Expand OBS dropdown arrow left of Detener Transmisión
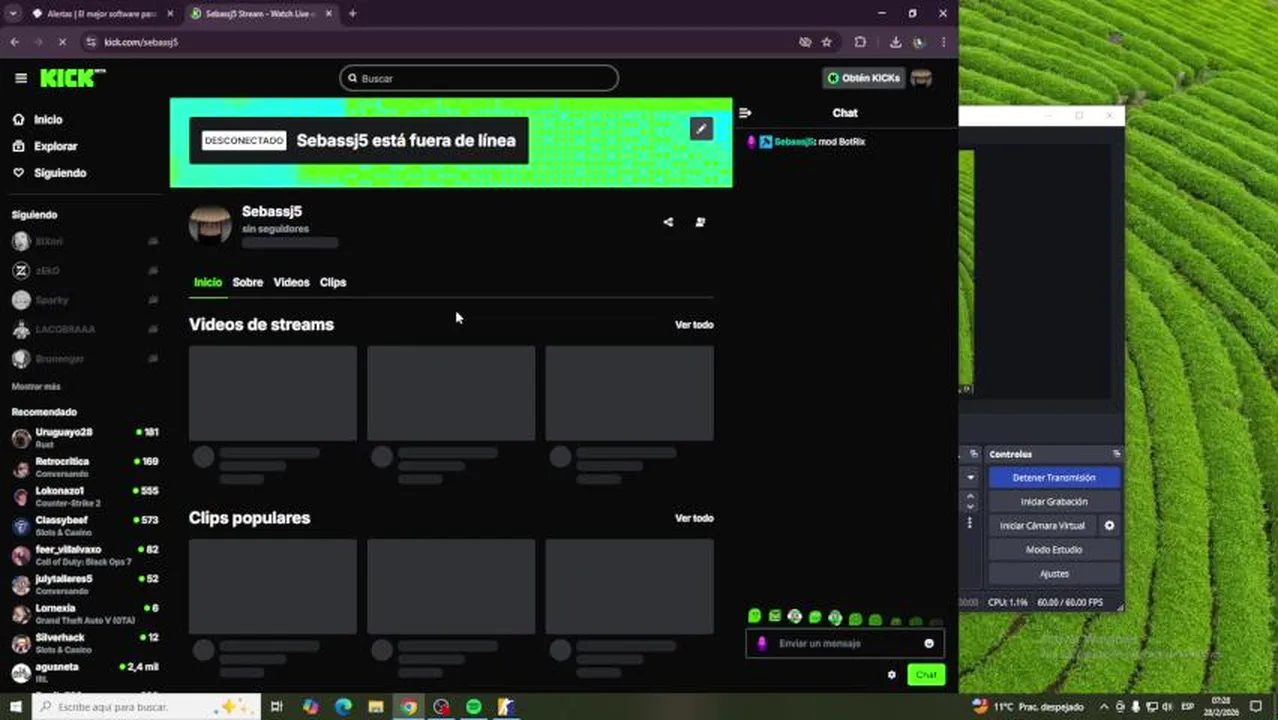The height and width of the screenshot is (720, 1278). pyautogui.click(x=970, y=478)
